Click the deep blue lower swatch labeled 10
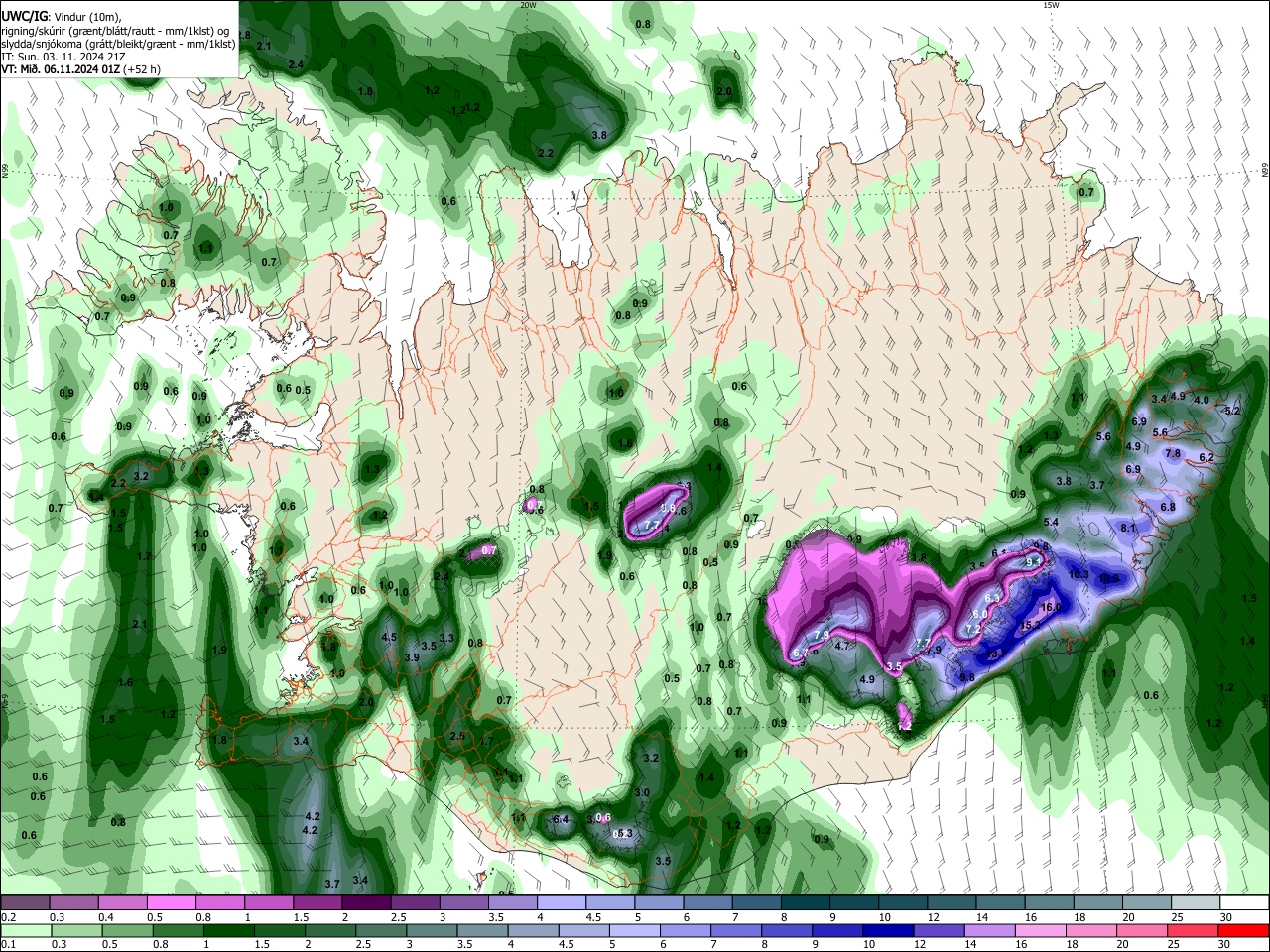 886,930
